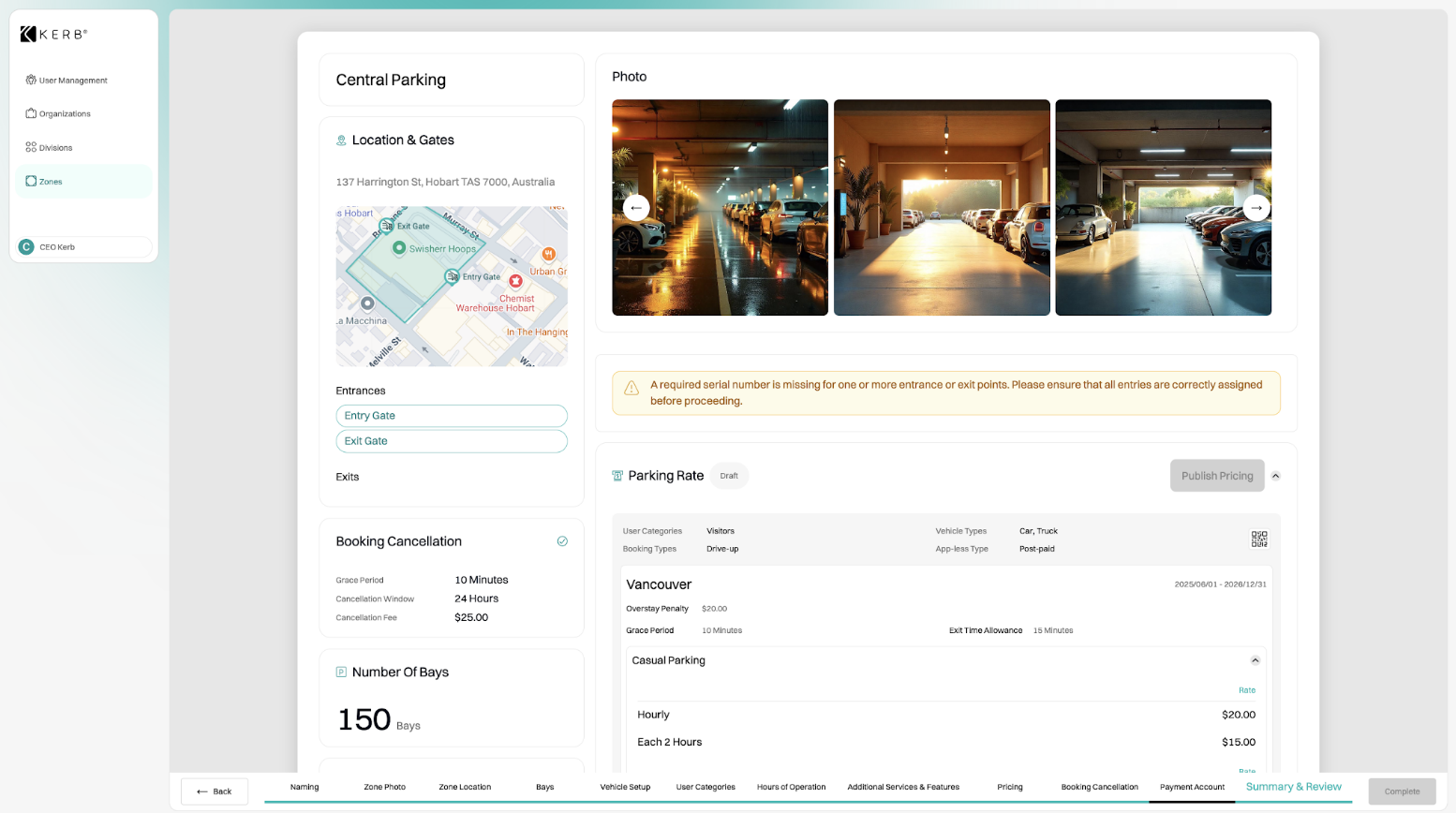Select the Entry Gate entrance field
The height and width of the screenshot is (813, 1456).
(x=452, y=416)
